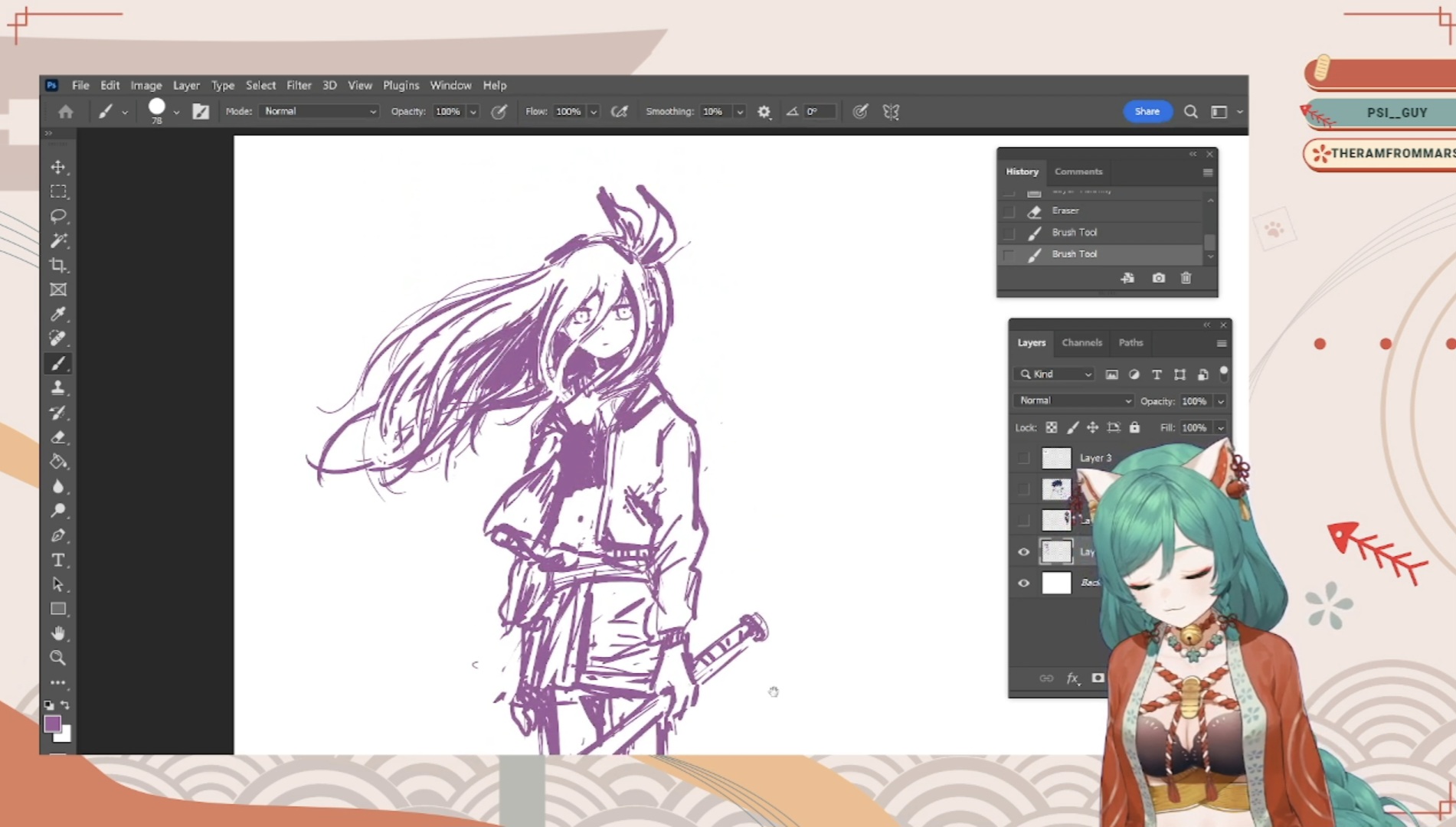The height and width of the screenshot is (827, 1456).
Task: Select the Move tool
Action: click(x=58, y=167)
